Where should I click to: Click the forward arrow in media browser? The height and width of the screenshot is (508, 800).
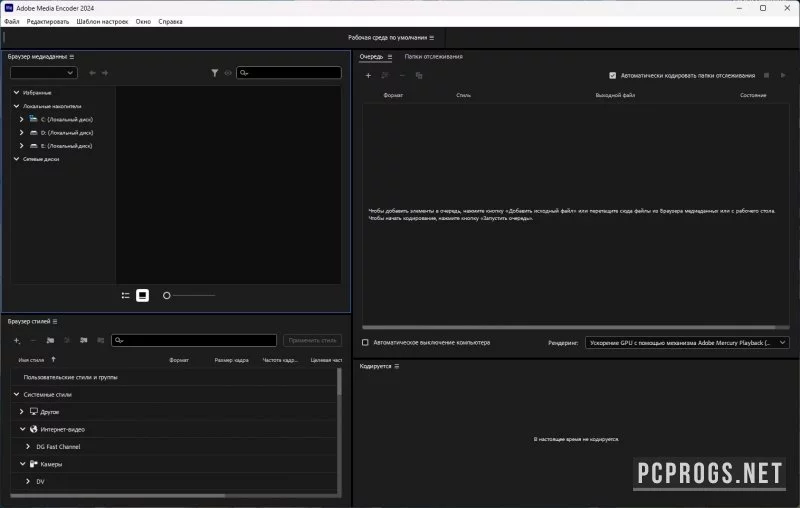(x=105, y=73)
